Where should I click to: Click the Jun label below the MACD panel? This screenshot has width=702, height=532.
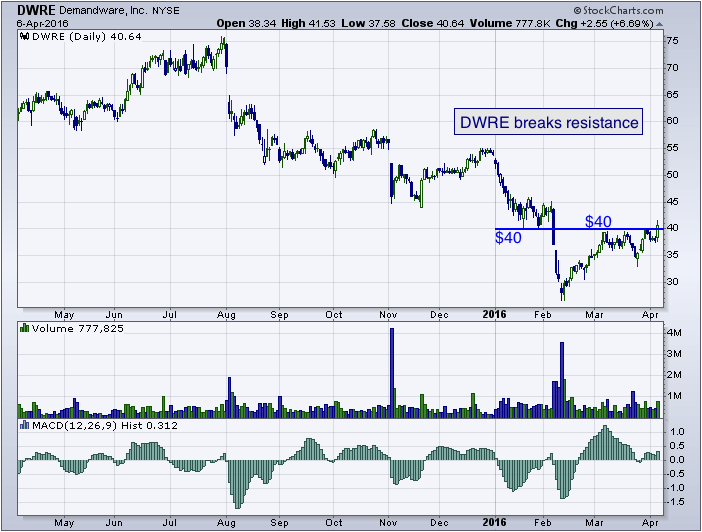(115, 523)
